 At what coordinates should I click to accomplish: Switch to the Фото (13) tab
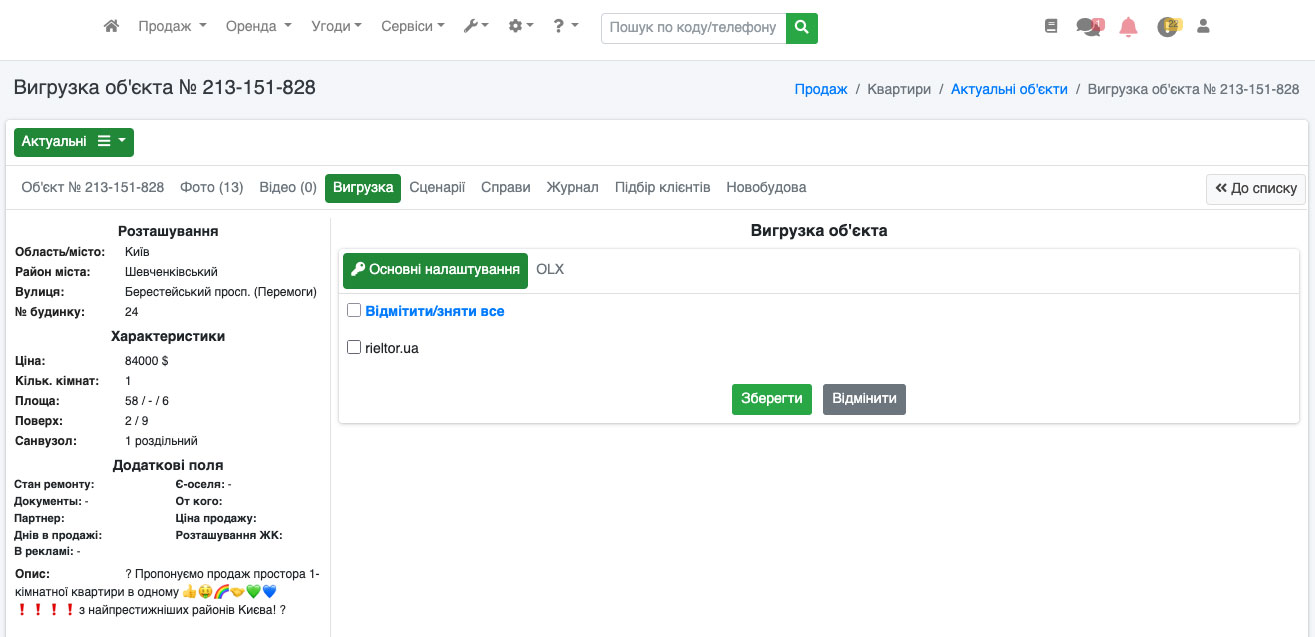(211, 188)
